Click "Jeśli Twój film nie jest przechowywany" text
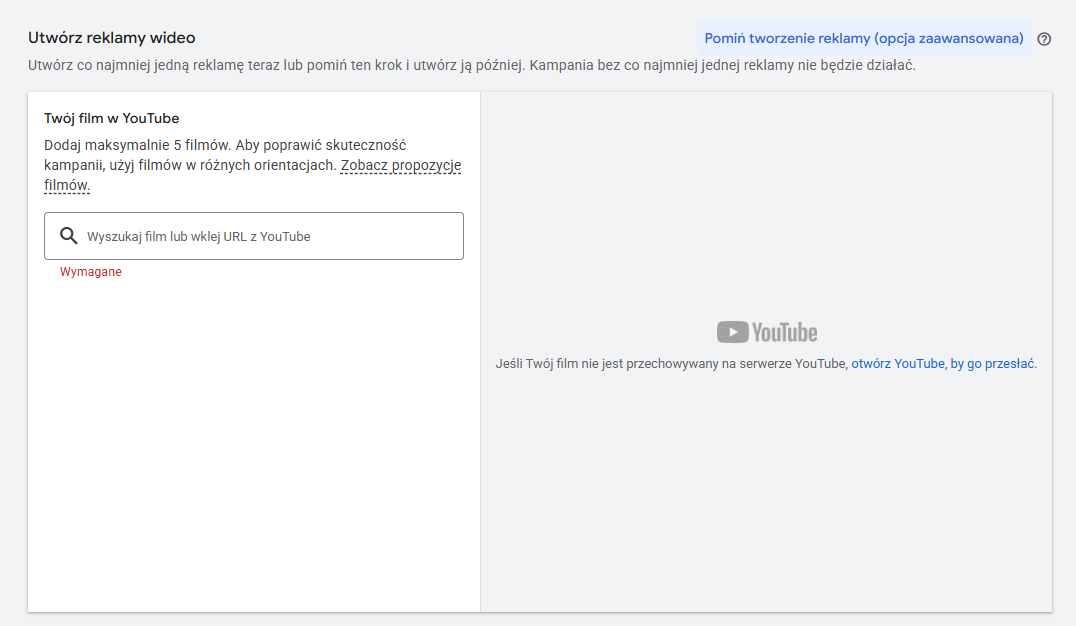The width and height of the screenshot is (1076, 626). 671,364
